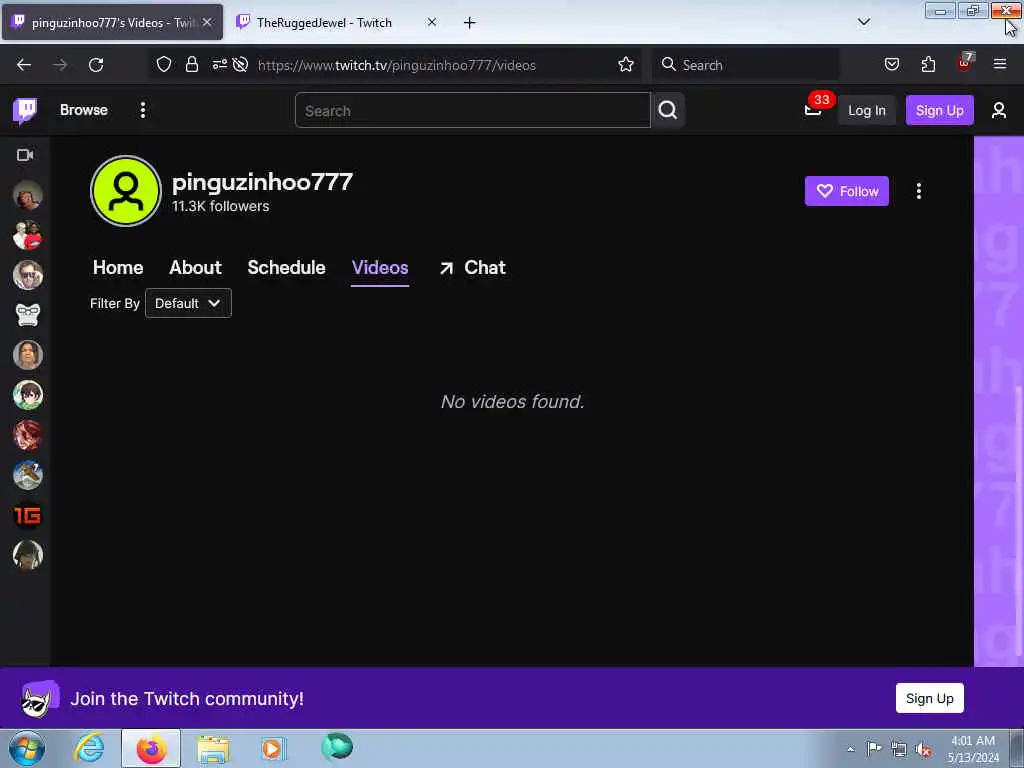Open the 1G logo channel in sidebar
This screenshot has height=768, width=1024.
27,515
